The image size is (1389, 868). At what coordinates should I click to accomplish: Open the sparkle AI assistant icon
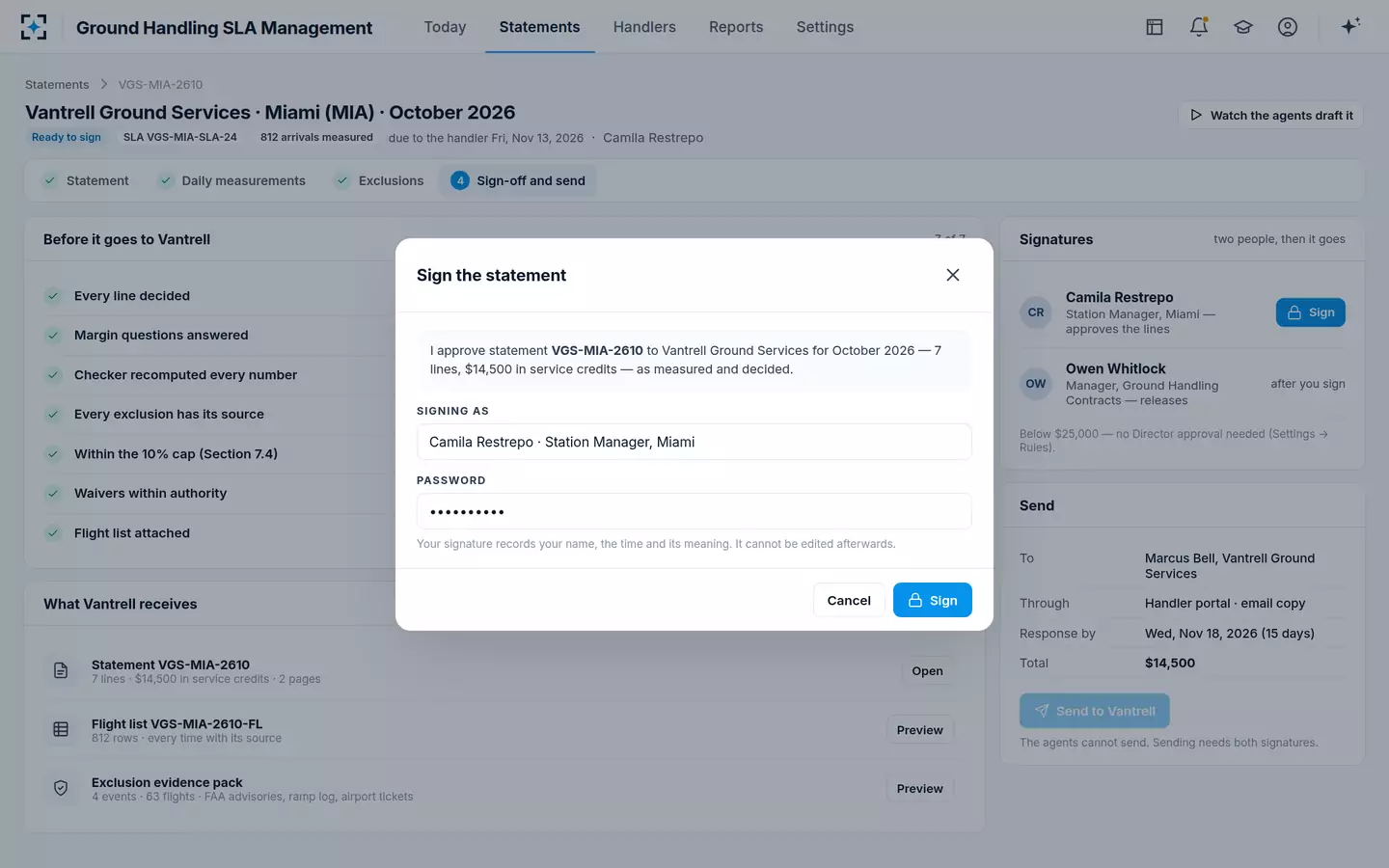tap(1350, 26)
